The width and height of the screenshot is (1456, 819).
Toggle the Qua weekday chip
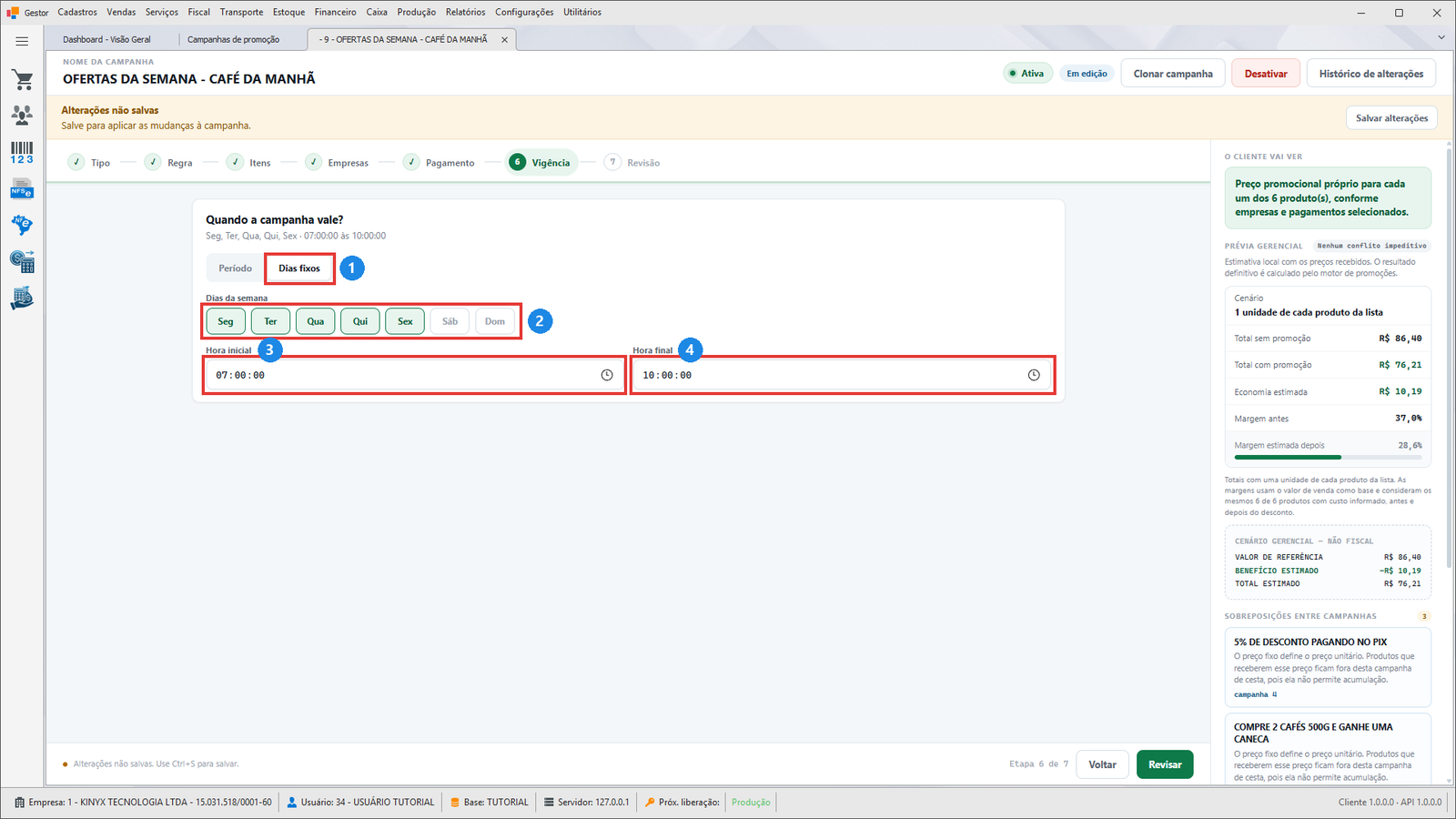[x=315, y=321]
